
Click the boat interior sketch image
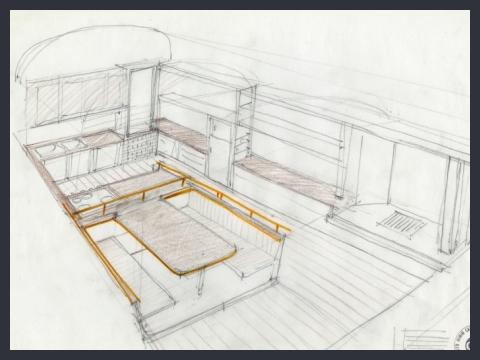(240, 180)
